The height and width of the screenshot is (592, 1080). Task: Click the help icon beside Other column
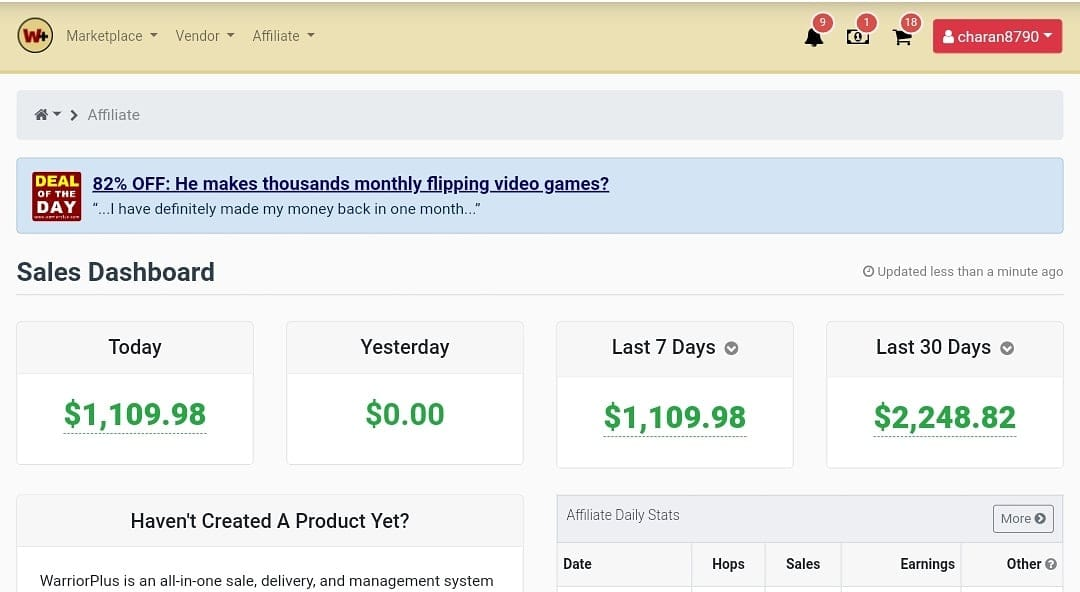click(x=1050, y=564)
